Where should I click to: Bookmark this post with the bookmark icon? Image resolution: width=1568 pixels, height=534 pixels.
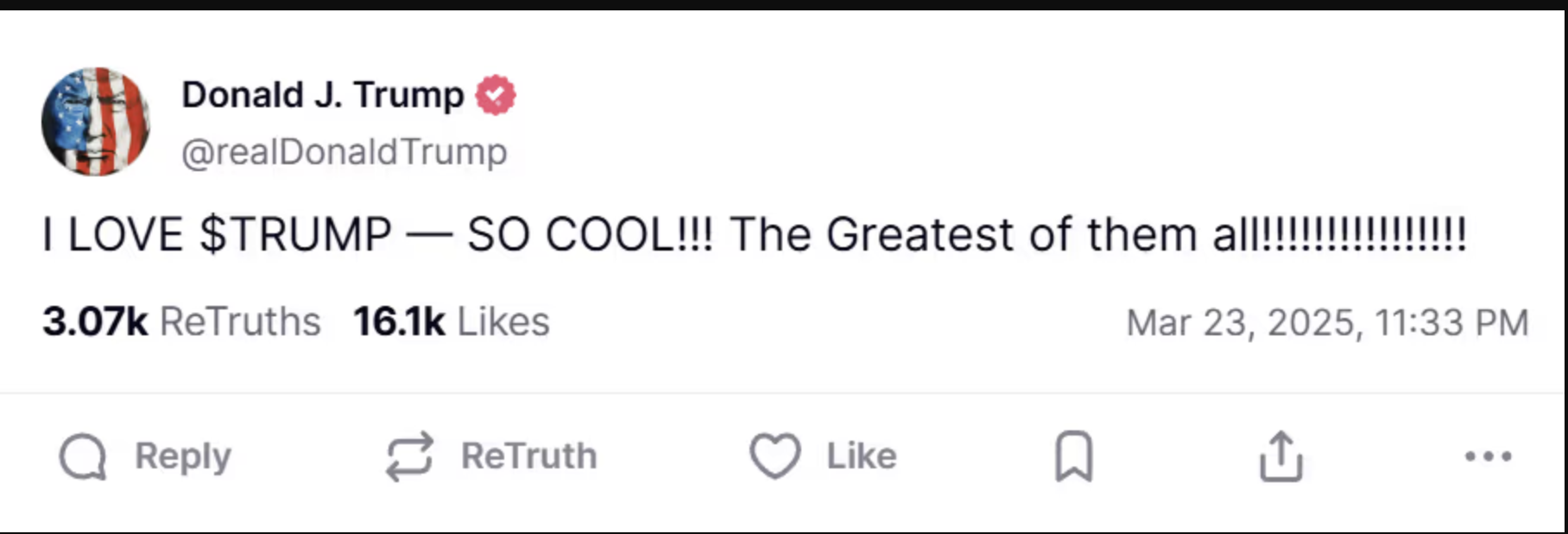pos(1073,456)
